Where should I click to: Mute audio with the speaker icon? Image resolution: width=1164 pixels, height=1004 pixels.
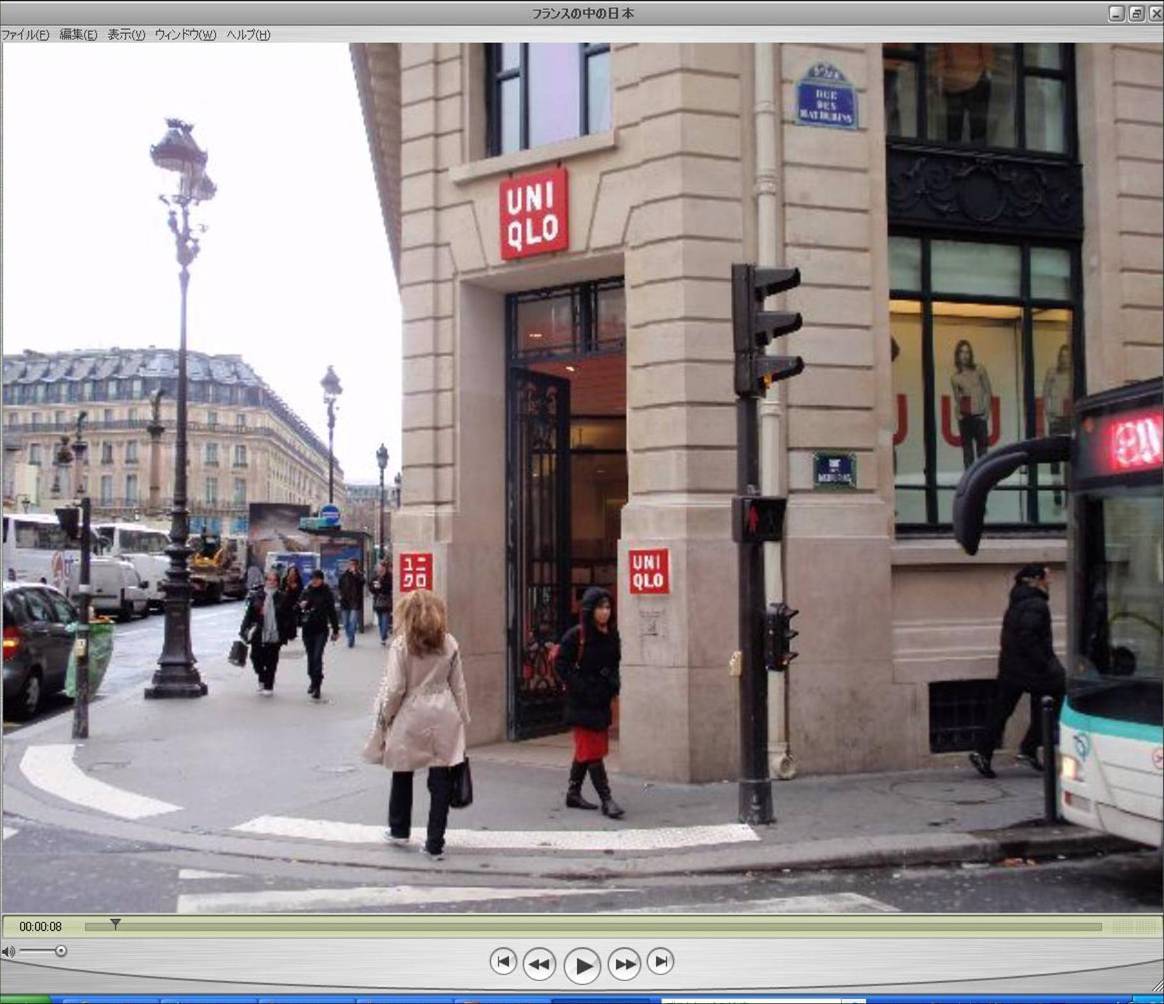7,951
